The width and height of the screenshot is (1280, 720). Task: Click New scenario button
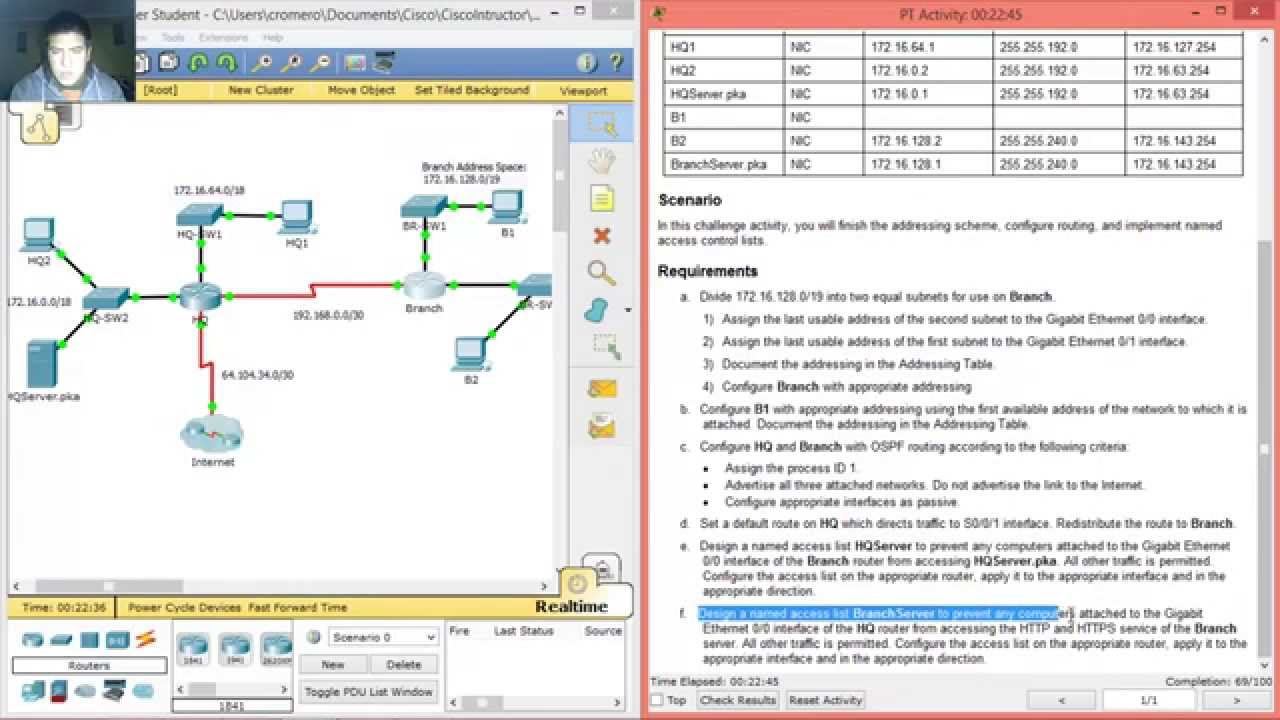click(x=333, y=664)
